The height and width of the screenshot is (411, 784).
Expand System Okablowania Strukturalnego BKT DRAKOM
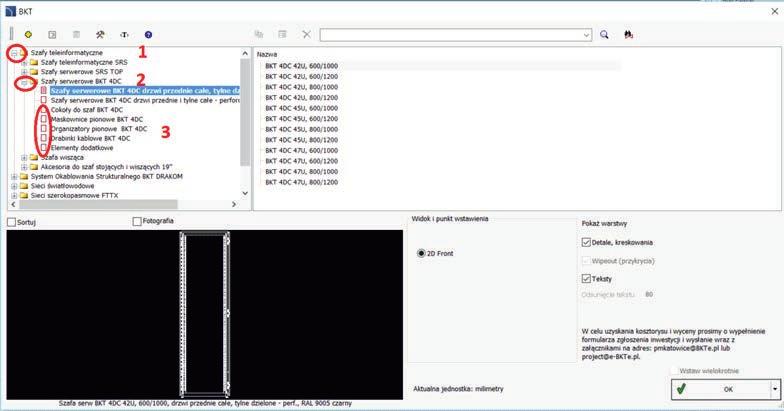click(14, 176)
